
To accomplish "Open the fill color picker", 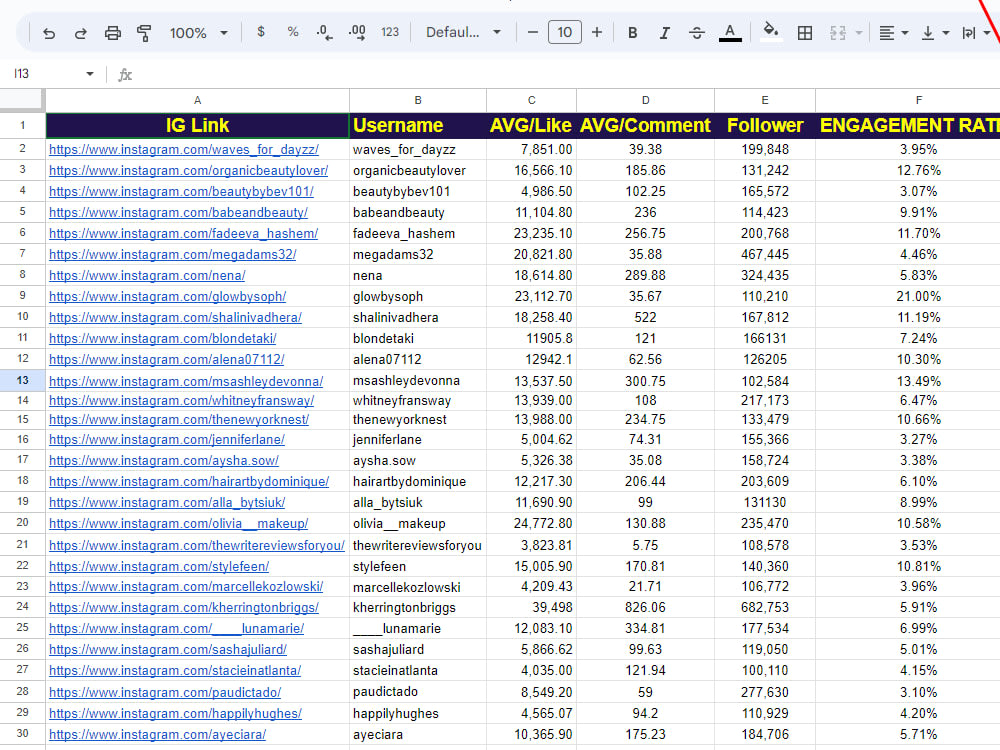I will pos(770,32).
